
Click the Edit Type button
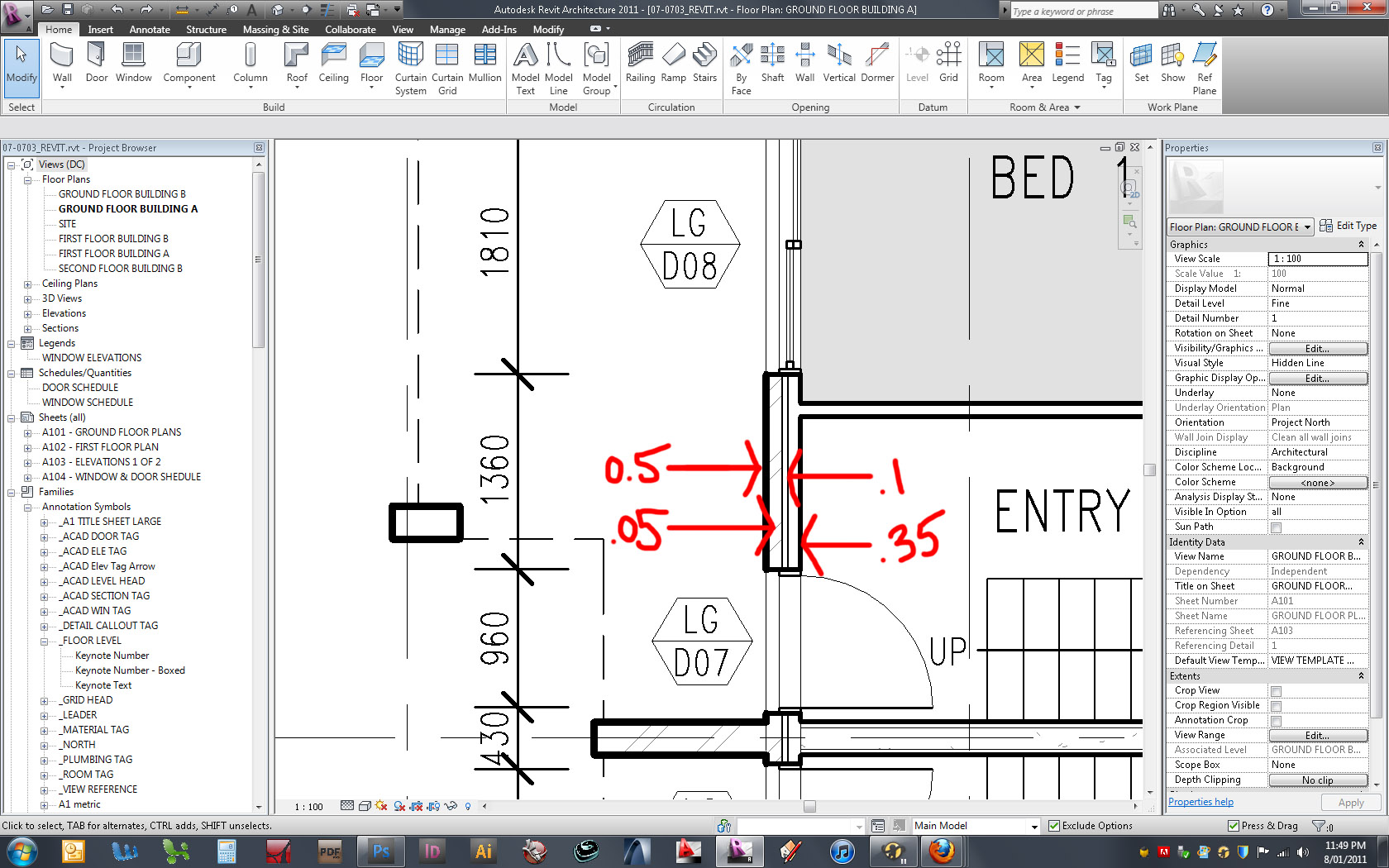click(1348, 226)
